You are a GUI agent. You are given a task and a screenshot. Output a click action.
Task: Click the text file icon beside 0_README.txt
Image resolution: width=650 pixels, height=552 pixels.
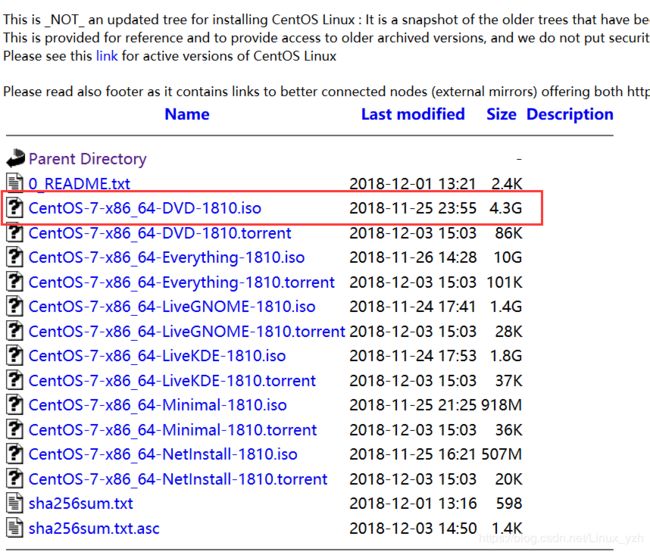(15, 184)
